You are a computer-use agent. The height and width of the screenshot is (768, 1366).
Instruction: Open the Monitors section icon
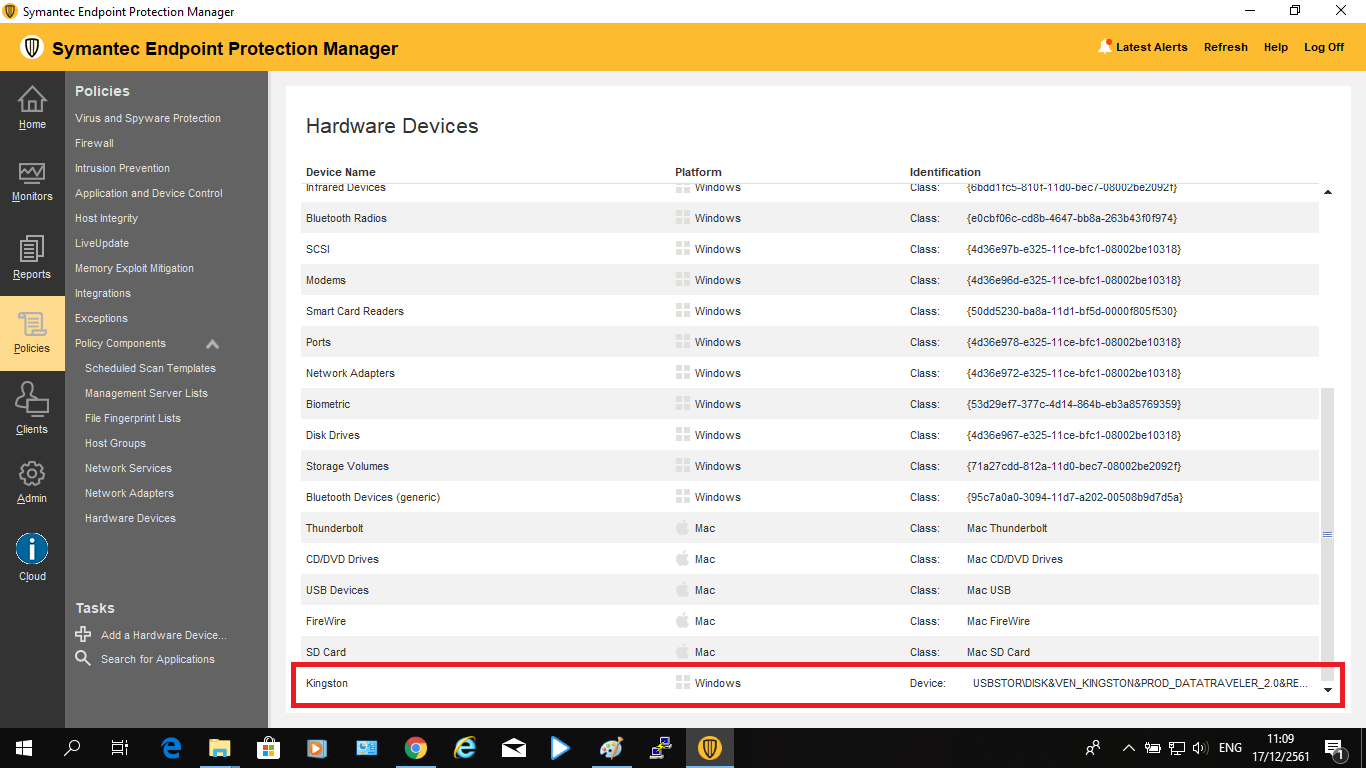pyautogui.click(x=32, y=174)
